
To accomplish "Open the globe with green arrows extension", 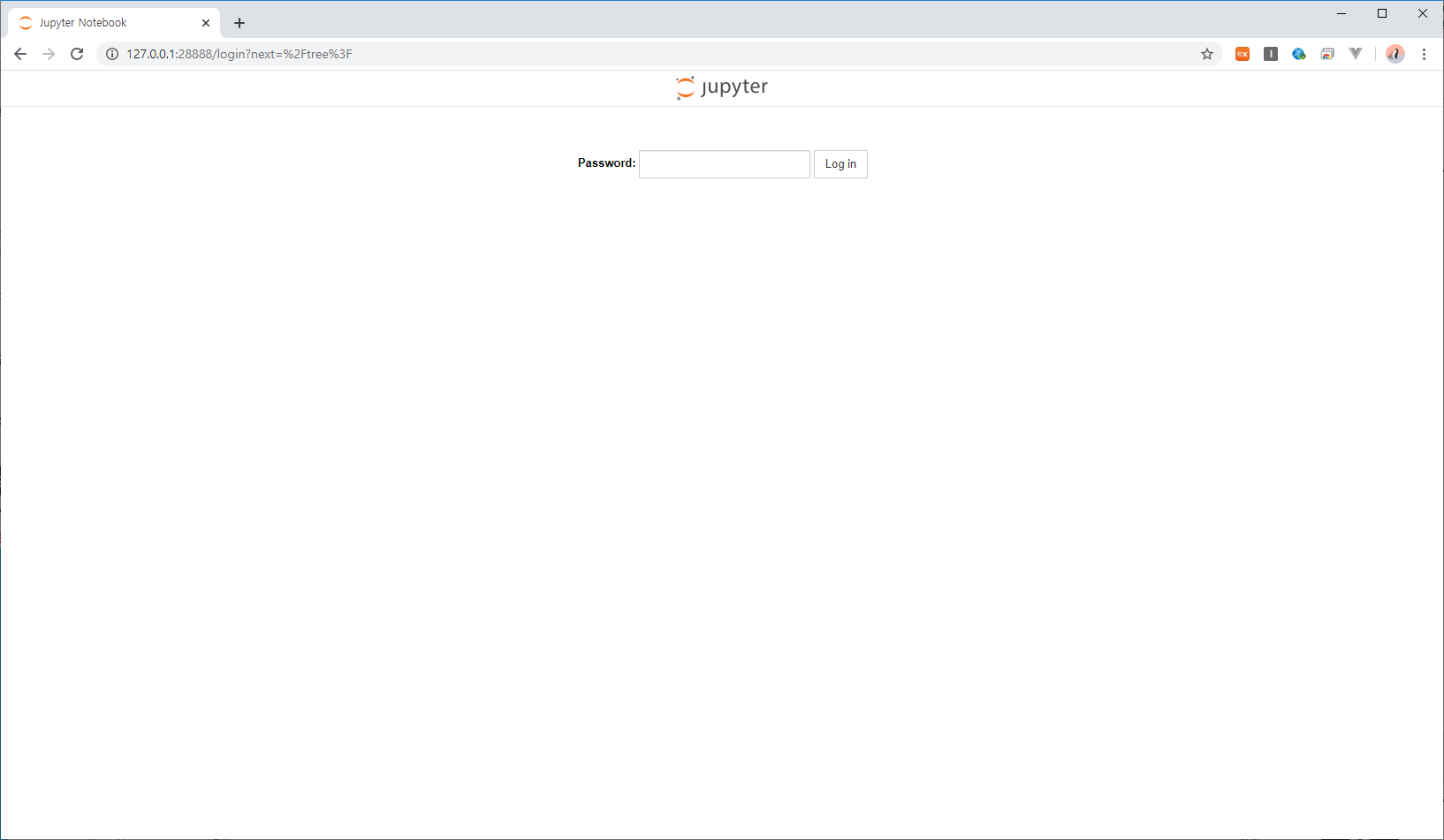I will (1299, 54).
